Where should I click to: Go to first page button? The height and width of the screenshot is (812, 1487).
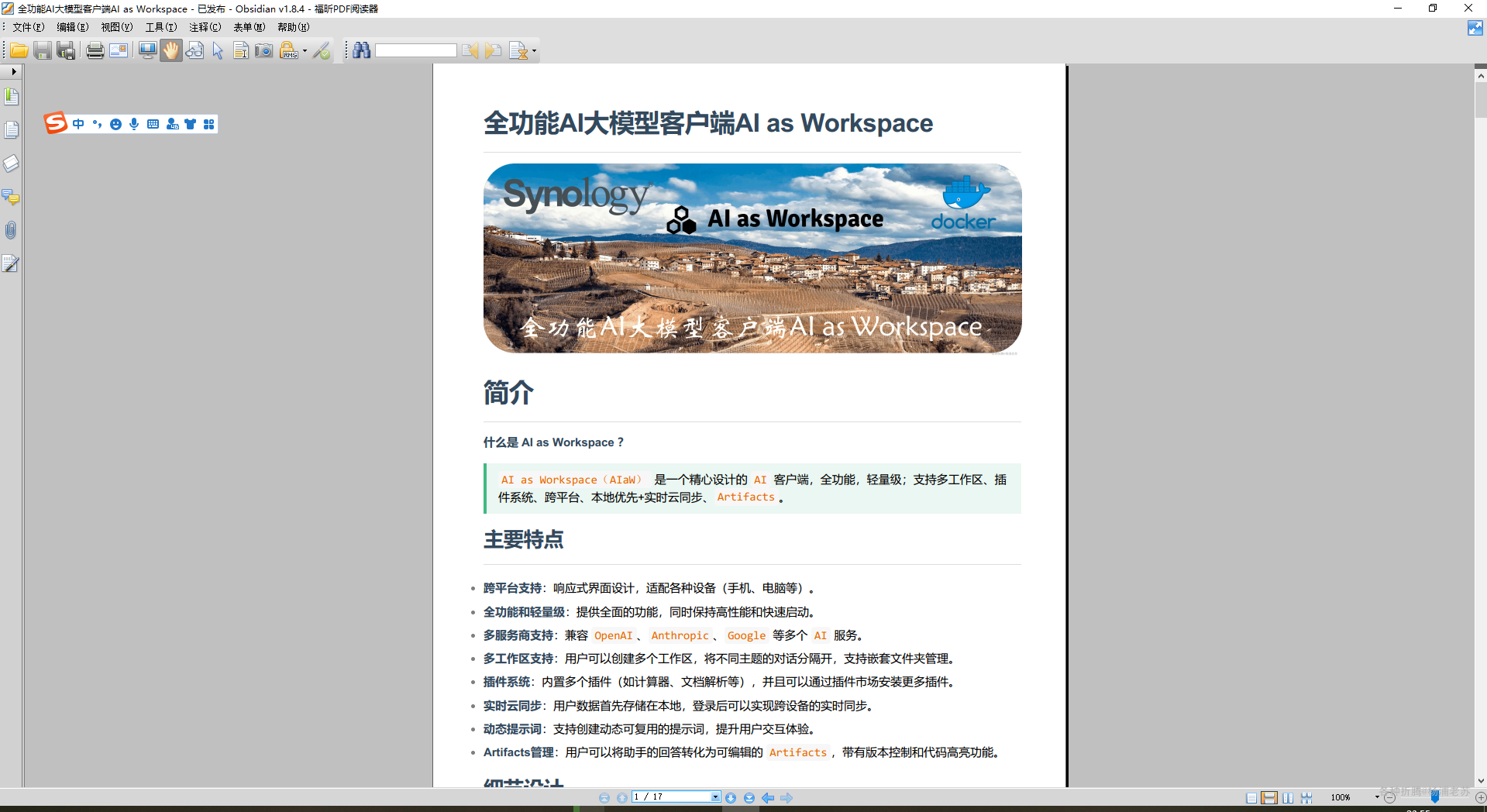604,797
